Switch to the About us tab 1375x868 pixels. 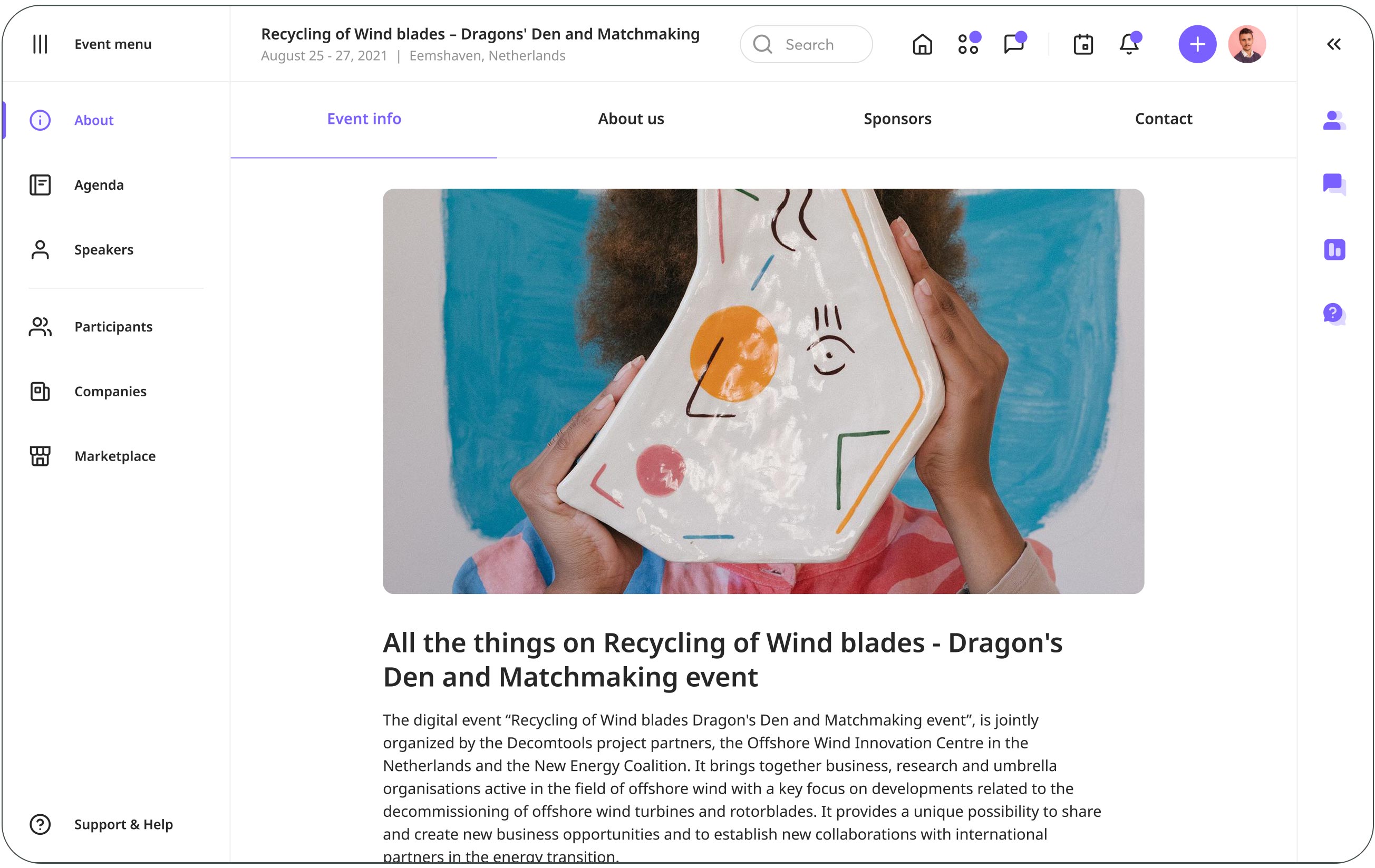[x=631, y=119]
